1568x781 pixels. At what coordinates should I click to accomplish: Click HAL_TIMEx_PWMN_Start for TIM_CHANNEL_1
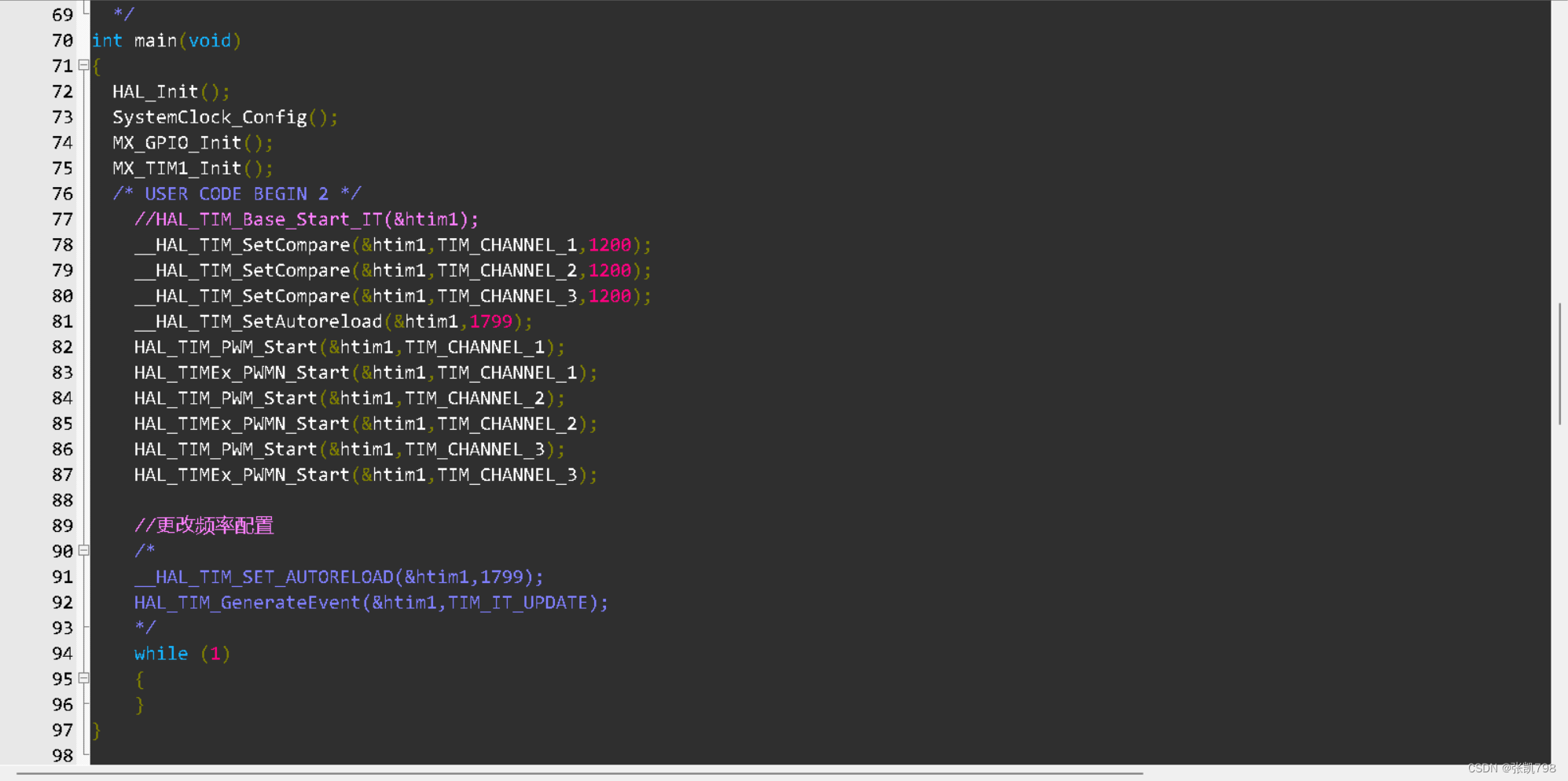365,372
